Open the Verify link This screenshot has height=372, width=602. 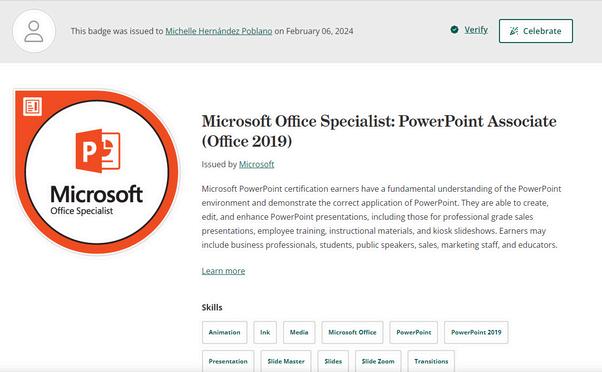coord(476,30)
